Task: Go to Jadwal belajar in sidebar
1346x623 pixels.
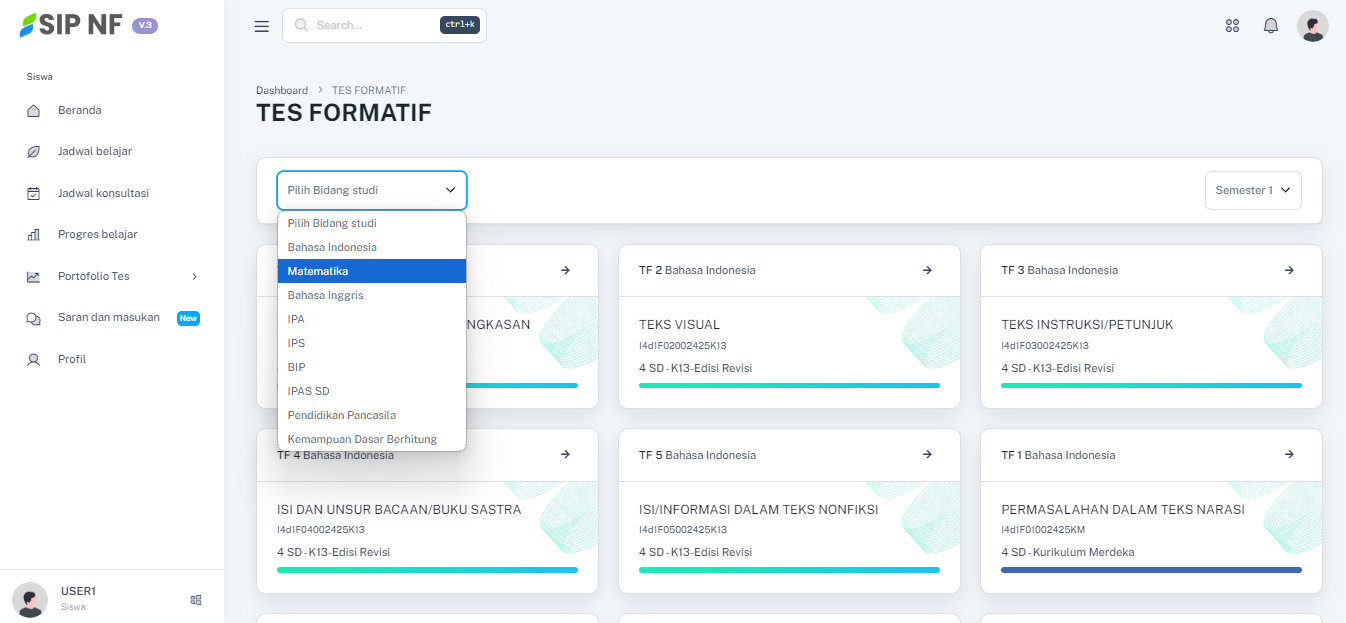Action: coord(94,151)
